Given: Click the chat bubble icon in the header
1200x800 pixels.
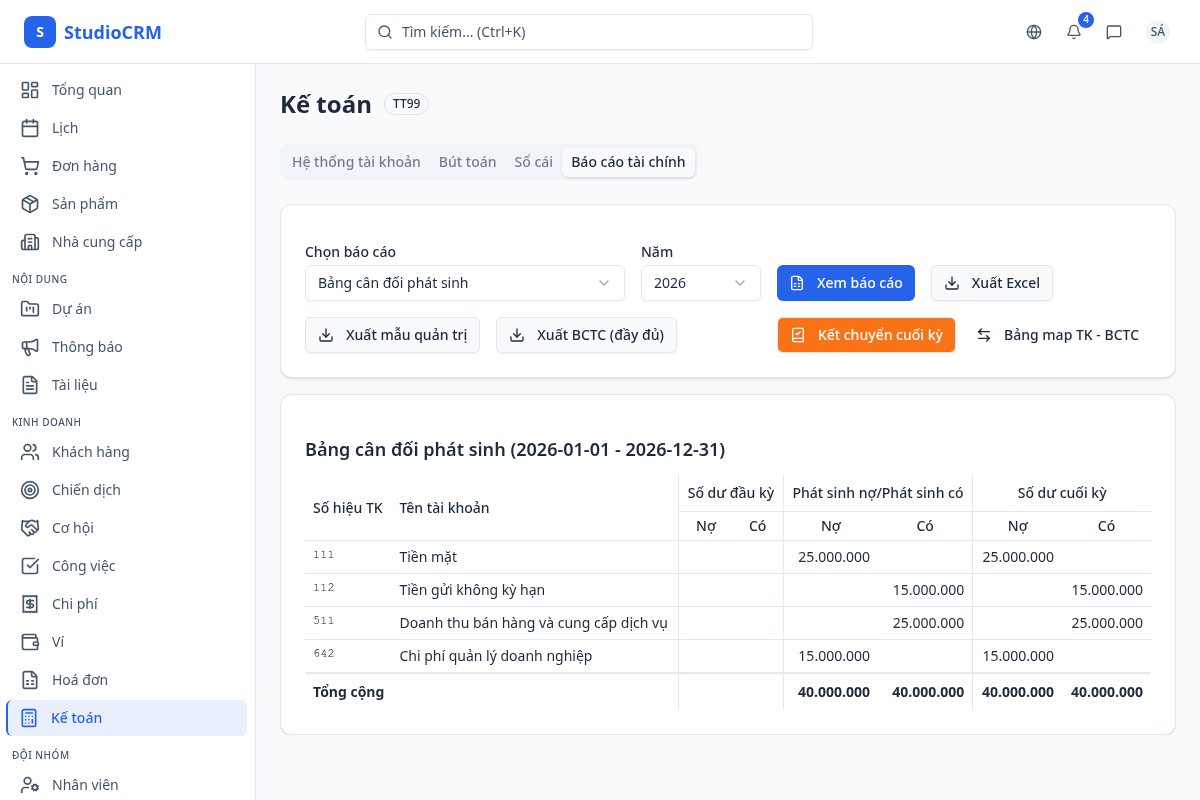Looking at the screenshot, I should pyautogui.click(x=1114, y=32).
